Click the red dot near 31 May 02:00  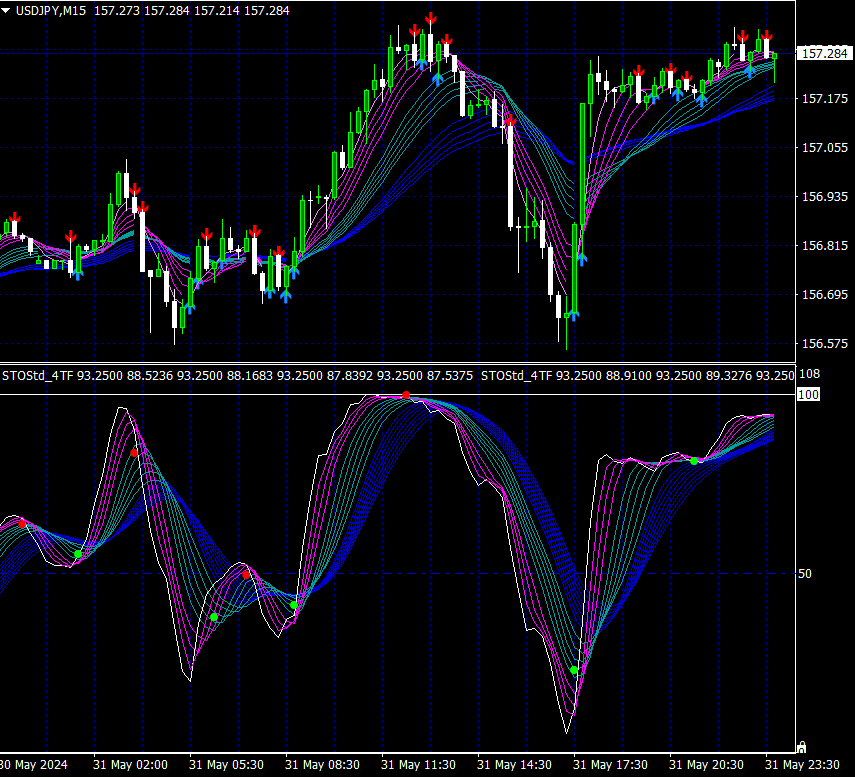click(135, 453)
